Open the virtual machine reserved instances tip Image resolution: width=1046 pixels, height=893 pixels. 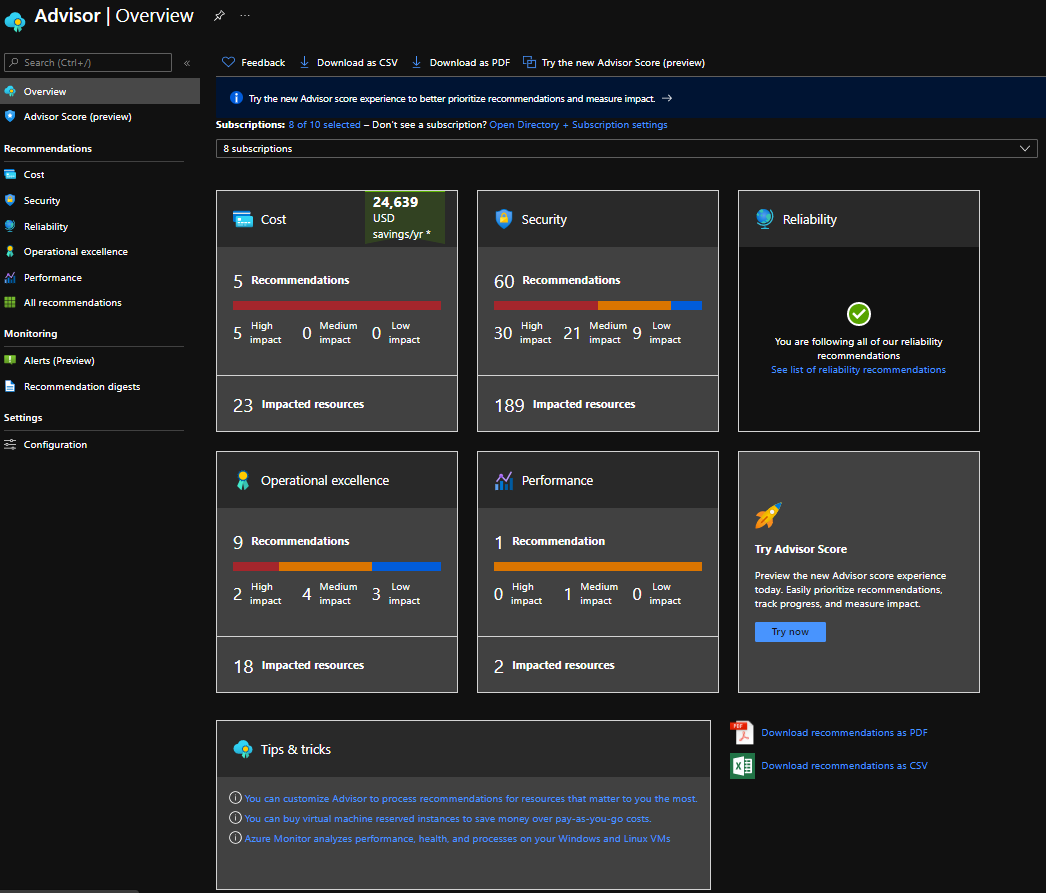click(x=448, y=818)
